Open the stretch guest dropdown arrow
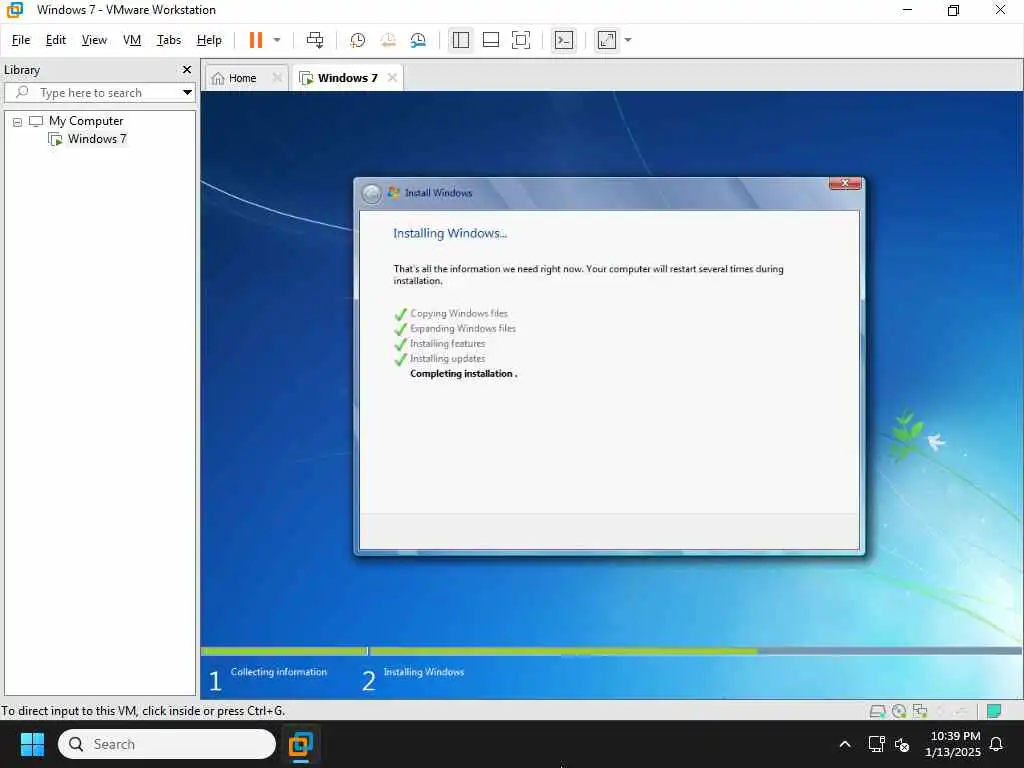1024x768 pixels. 628,40
